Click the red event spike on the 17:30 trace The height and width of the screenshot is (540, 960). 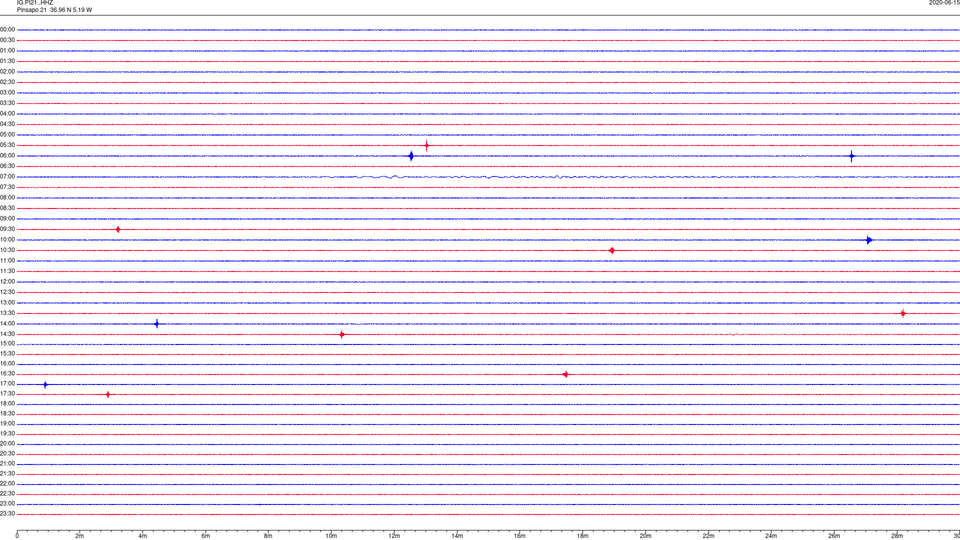108,395
